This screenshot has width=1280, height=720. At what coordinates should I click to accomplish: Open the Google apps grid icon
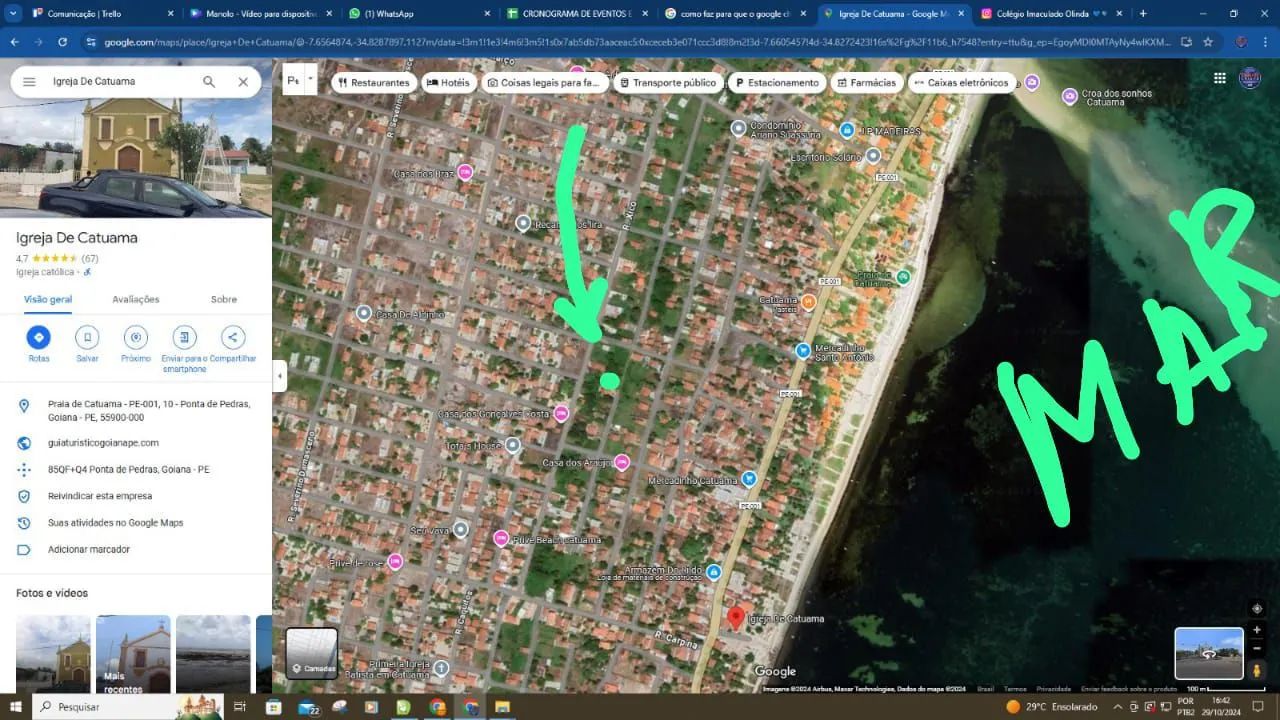point(1220,78)
